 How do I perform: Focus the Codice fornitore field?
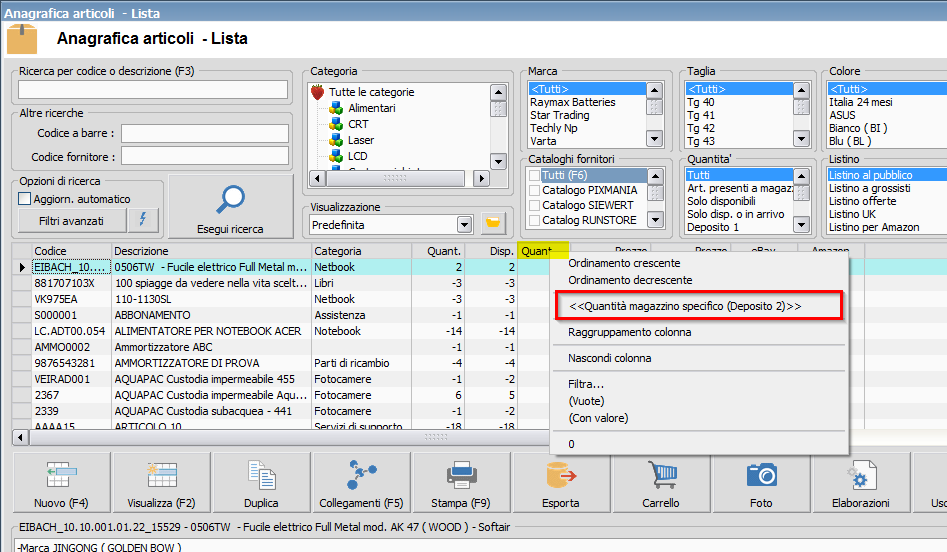click(205, 156)
